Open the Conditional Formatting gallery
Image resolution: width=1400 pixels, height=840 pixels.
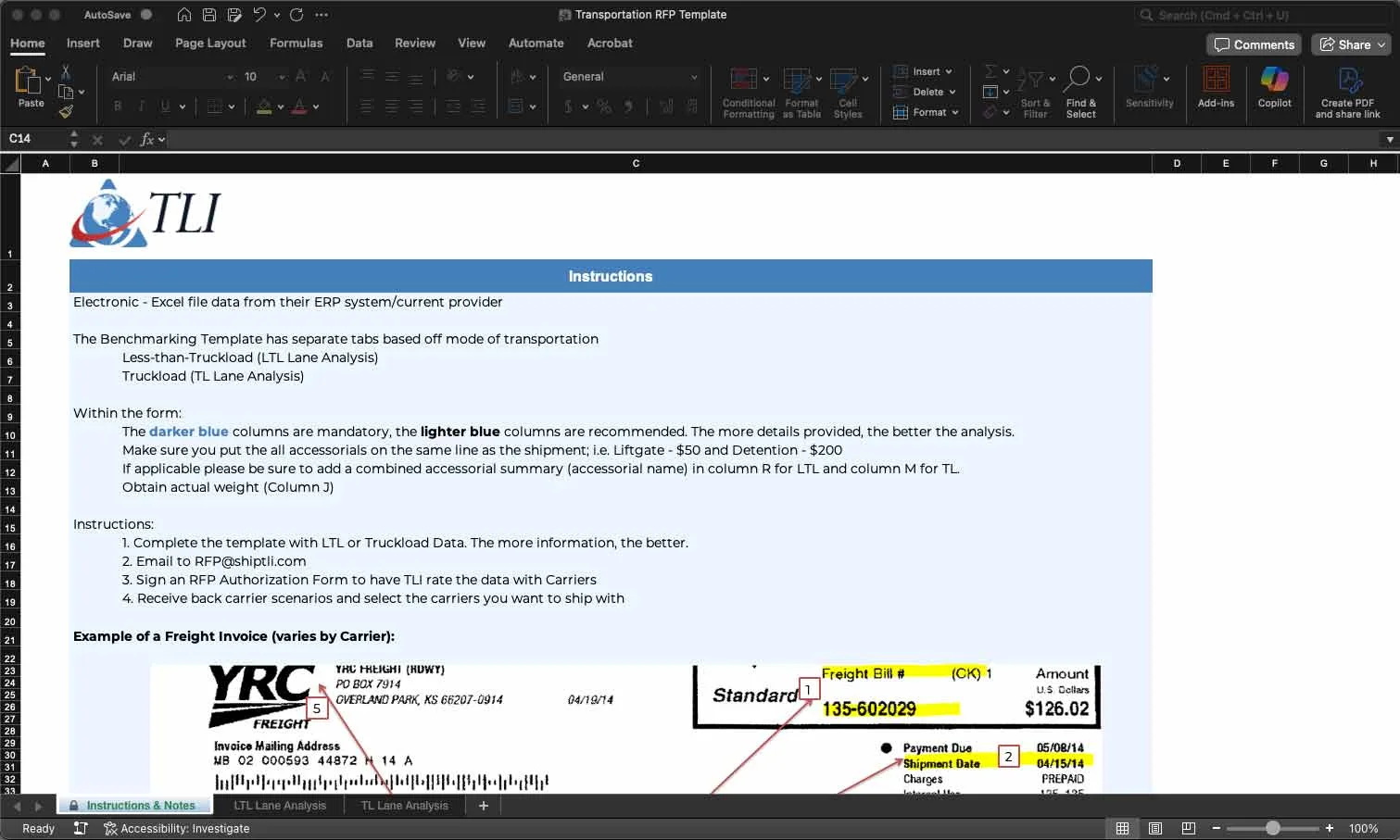(748, 92)
